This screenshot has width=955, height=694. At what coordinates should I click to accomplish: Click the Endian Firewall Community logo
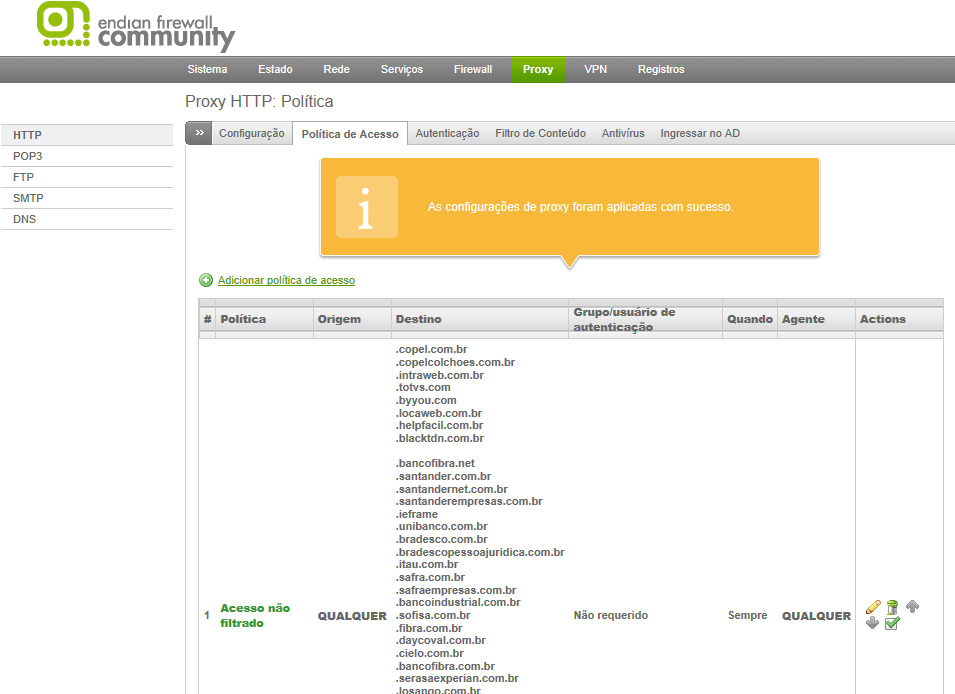coord(135,26)
